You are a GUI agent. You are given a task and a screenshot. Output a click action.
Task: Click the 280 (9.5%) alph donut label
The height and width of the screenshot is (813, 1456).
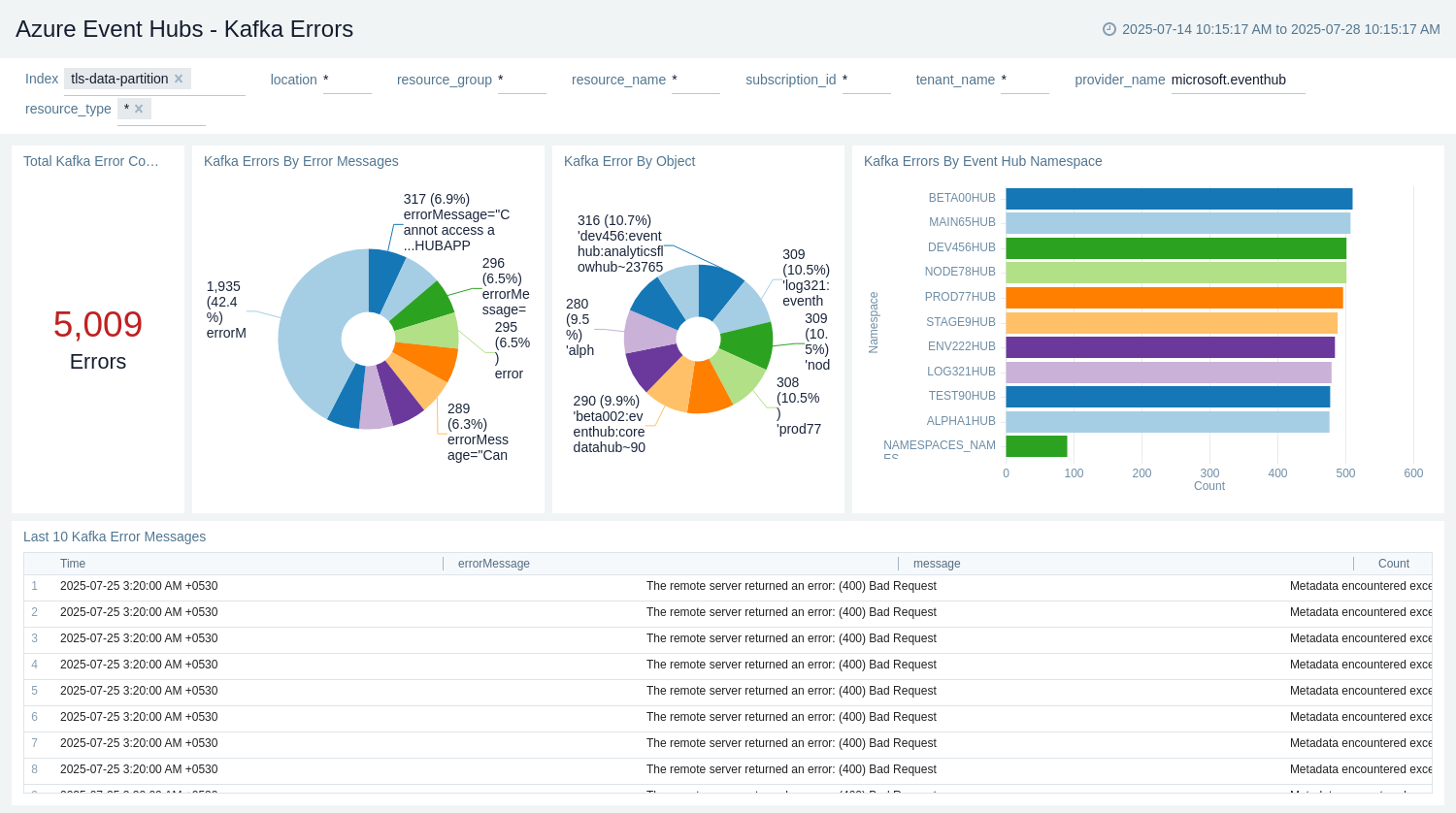click(579, 327)
